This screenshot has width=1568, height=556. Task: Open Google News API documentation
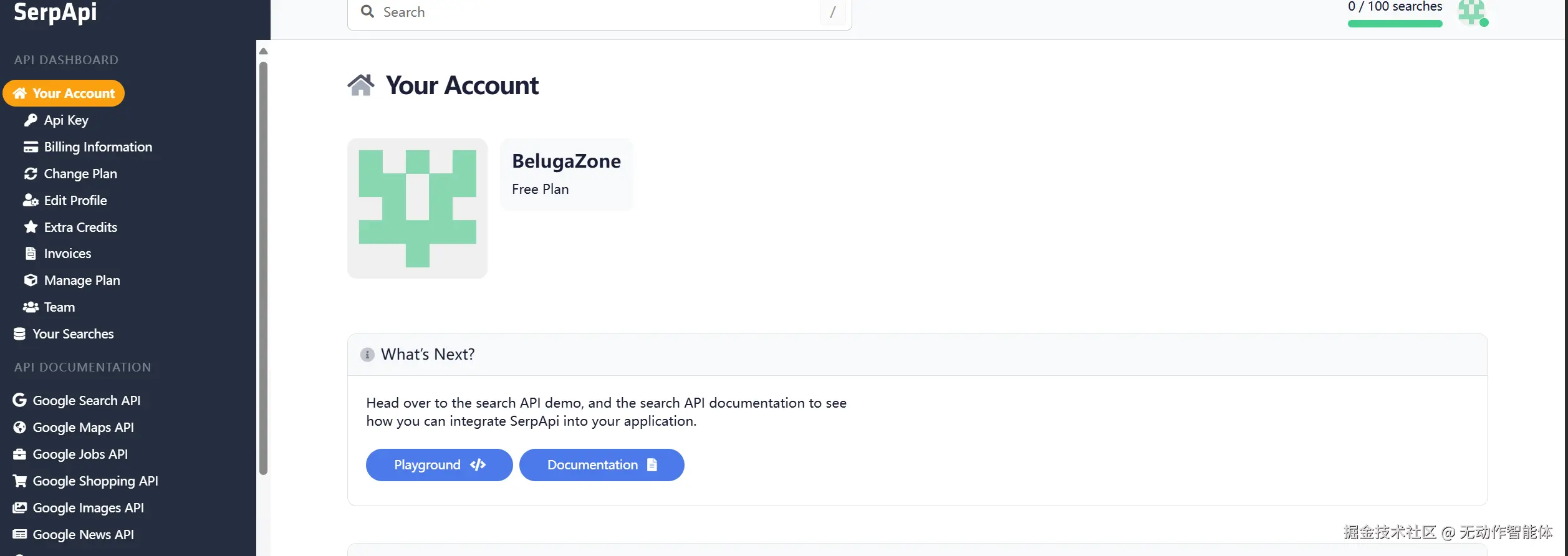83,534
